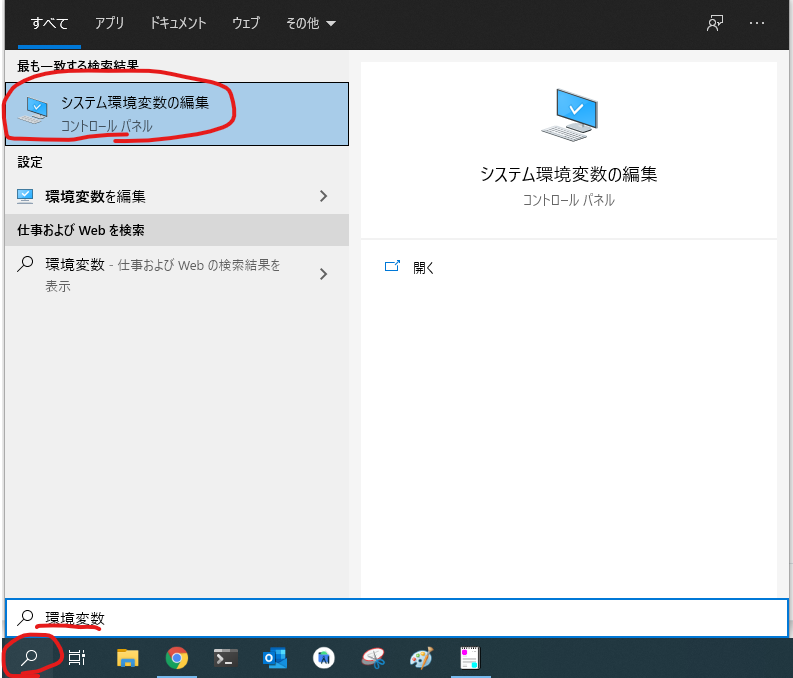This screenshot has height=678, width=793.
Task: Click the open icon beside 開く
Action: coord(392,266)
